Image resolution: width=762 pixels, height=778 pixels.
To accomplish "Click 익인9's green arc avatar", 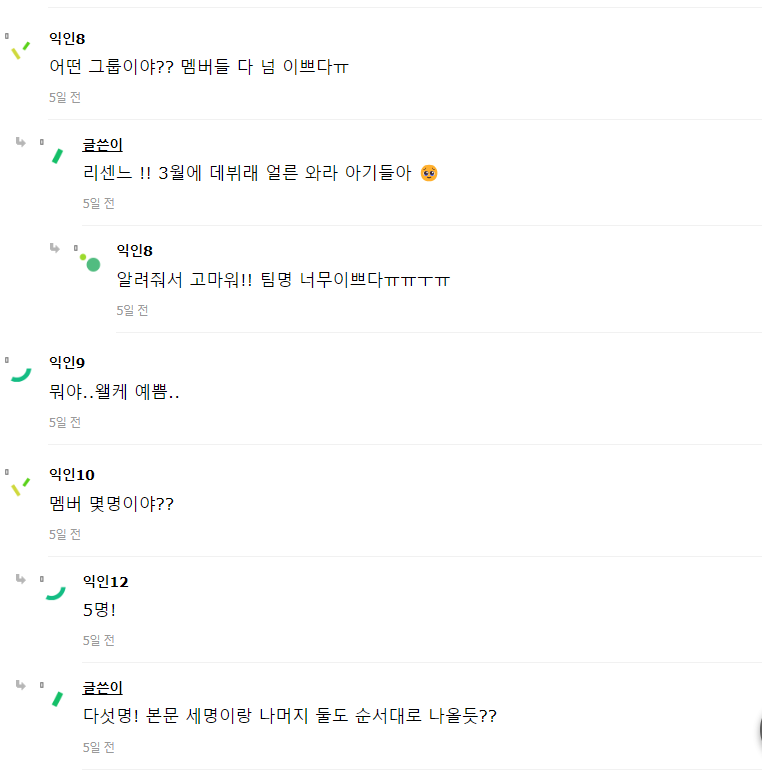I will coord(20,374).
